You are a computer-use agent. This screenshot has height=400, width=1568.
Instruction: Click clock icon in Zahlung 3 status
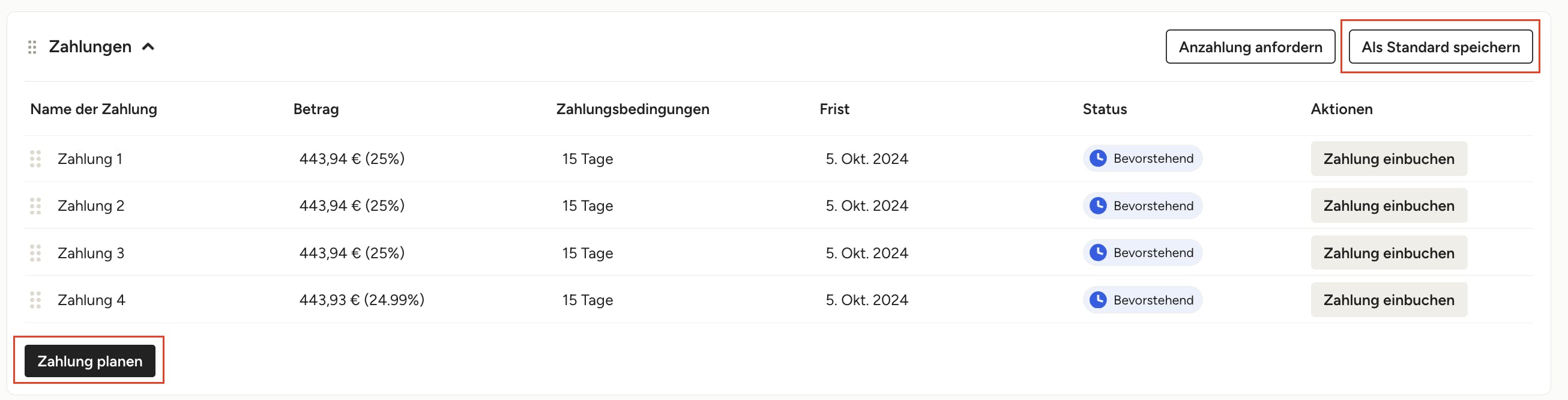coord(1097,252)
